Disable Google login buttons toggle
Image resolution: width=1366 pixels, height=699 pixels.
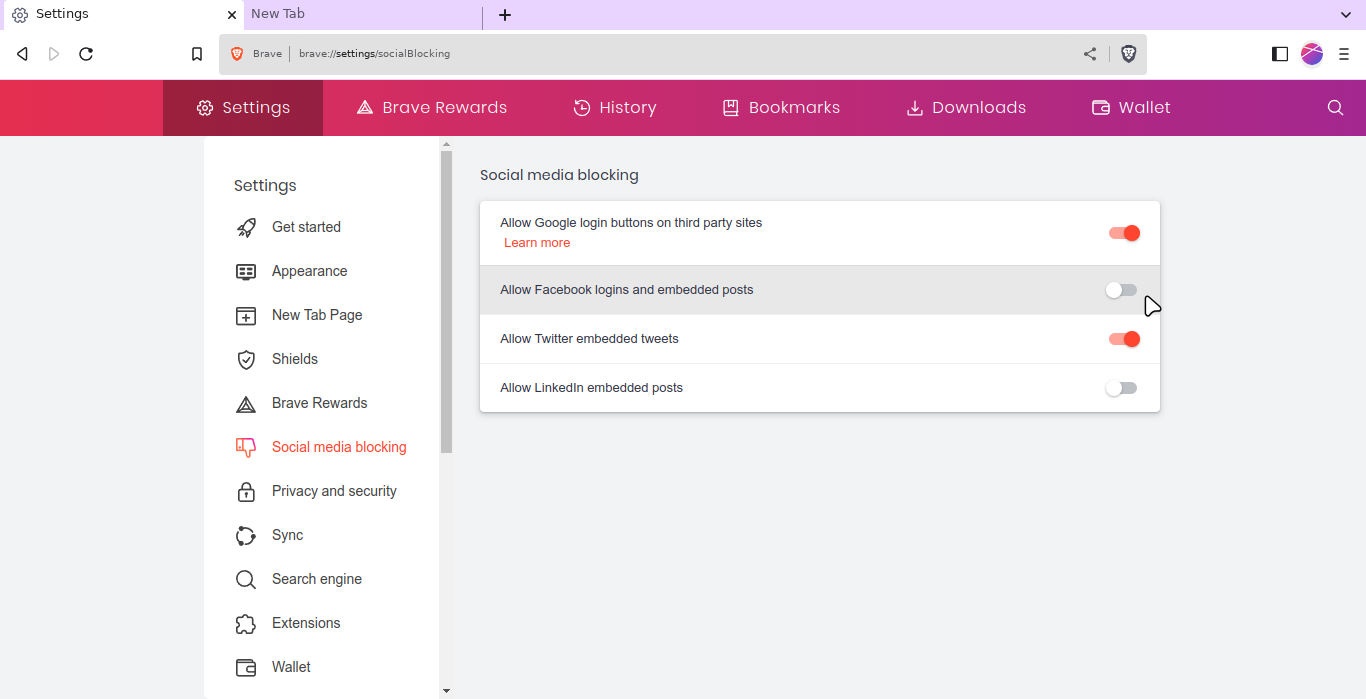tap(1123, 233)
